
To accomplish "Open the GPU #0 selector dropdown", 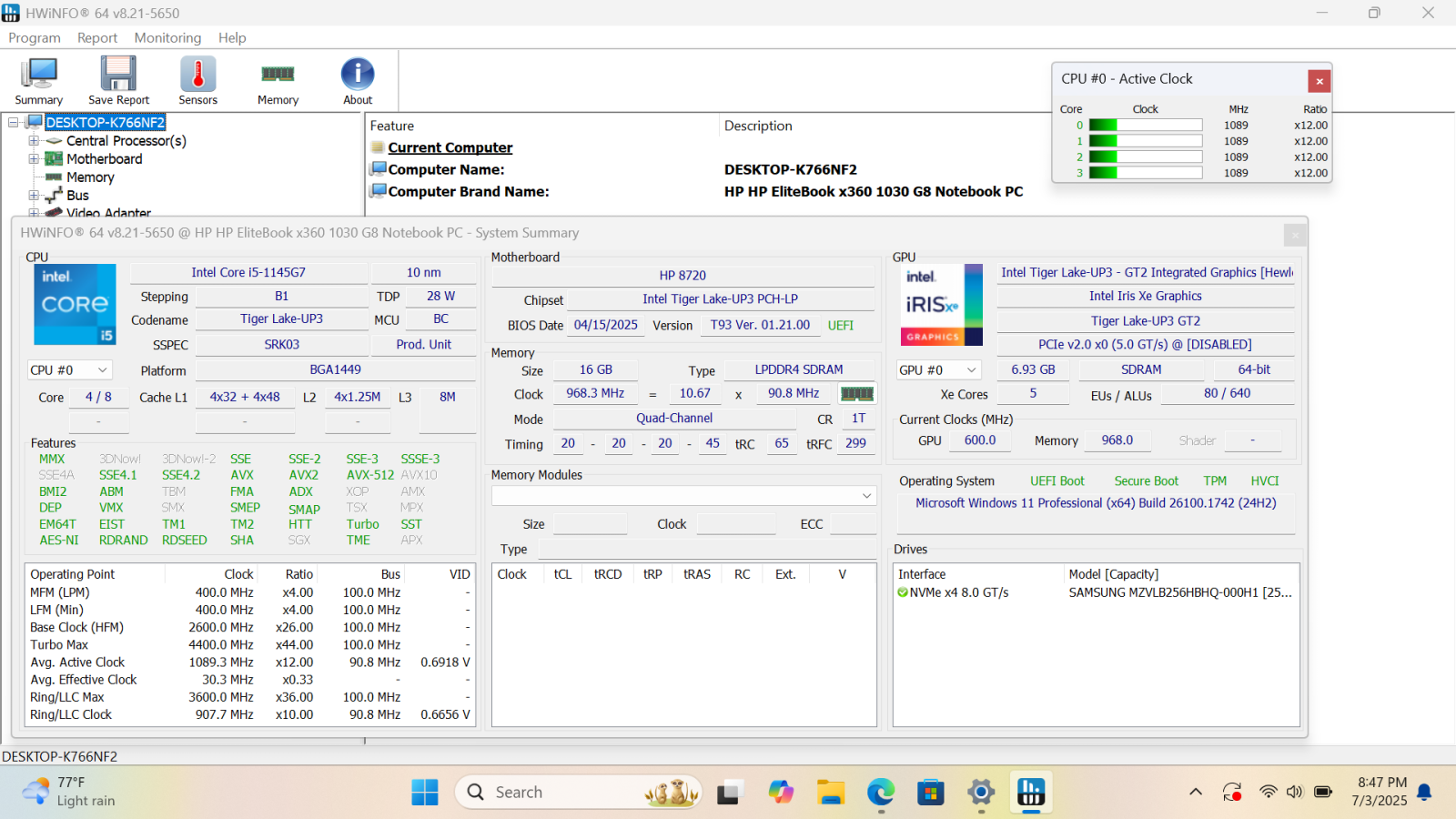I will (937, 370).
